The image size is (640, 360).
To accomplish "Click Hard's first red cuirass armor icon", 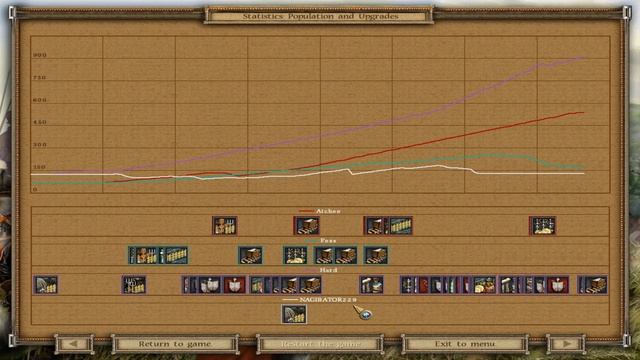I will click(235, 285).
